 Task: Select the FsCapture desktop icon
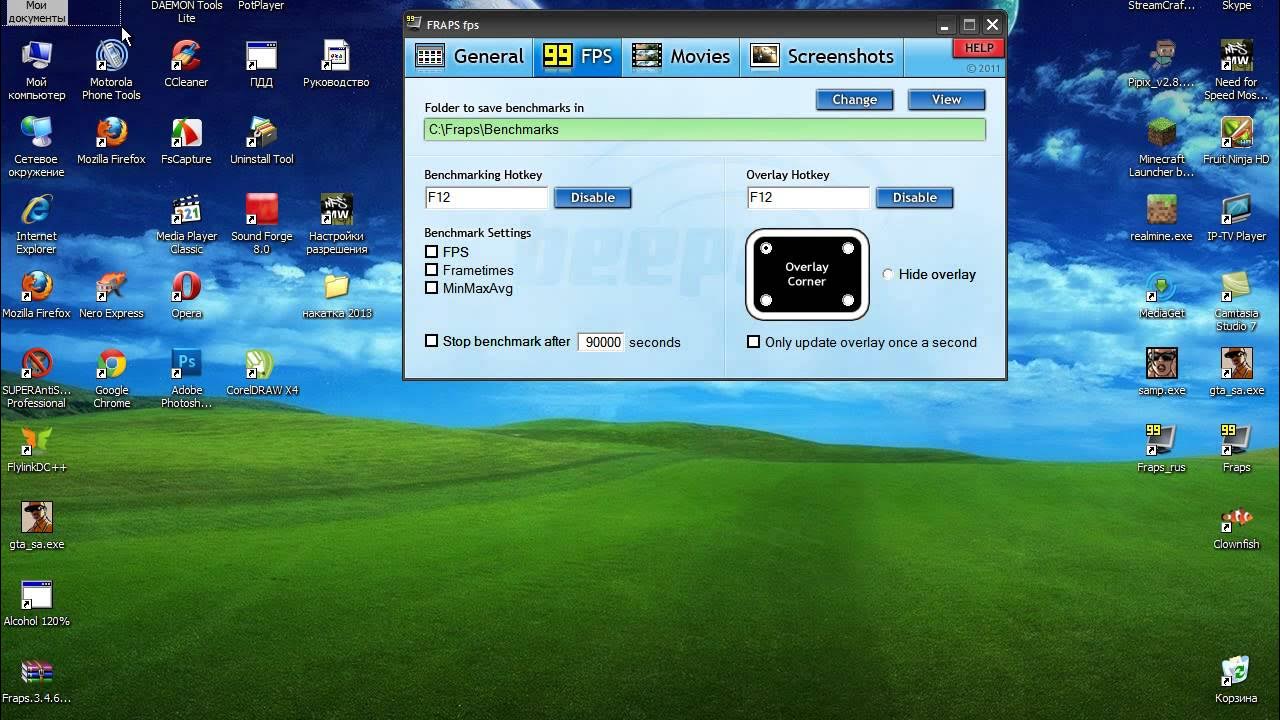pyautogui.click(x=186, y=142)
